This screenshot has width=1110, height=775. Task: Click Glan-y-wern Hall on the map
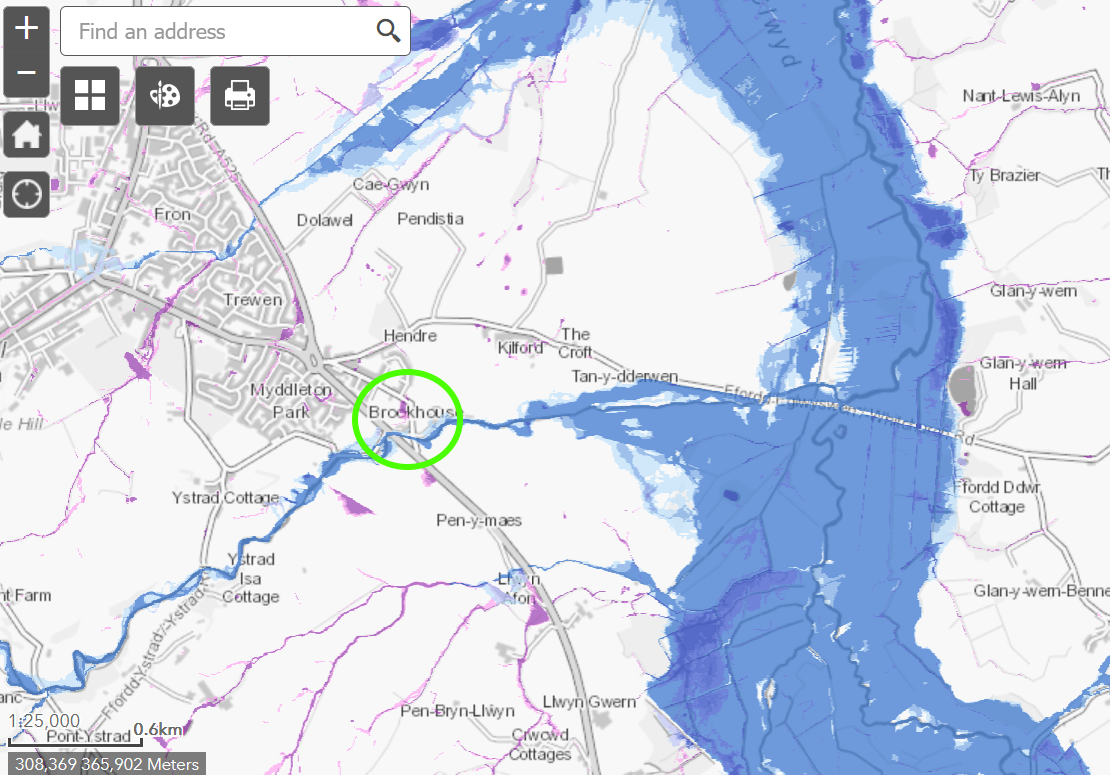pyautogui.click(x=1023, y=373)
